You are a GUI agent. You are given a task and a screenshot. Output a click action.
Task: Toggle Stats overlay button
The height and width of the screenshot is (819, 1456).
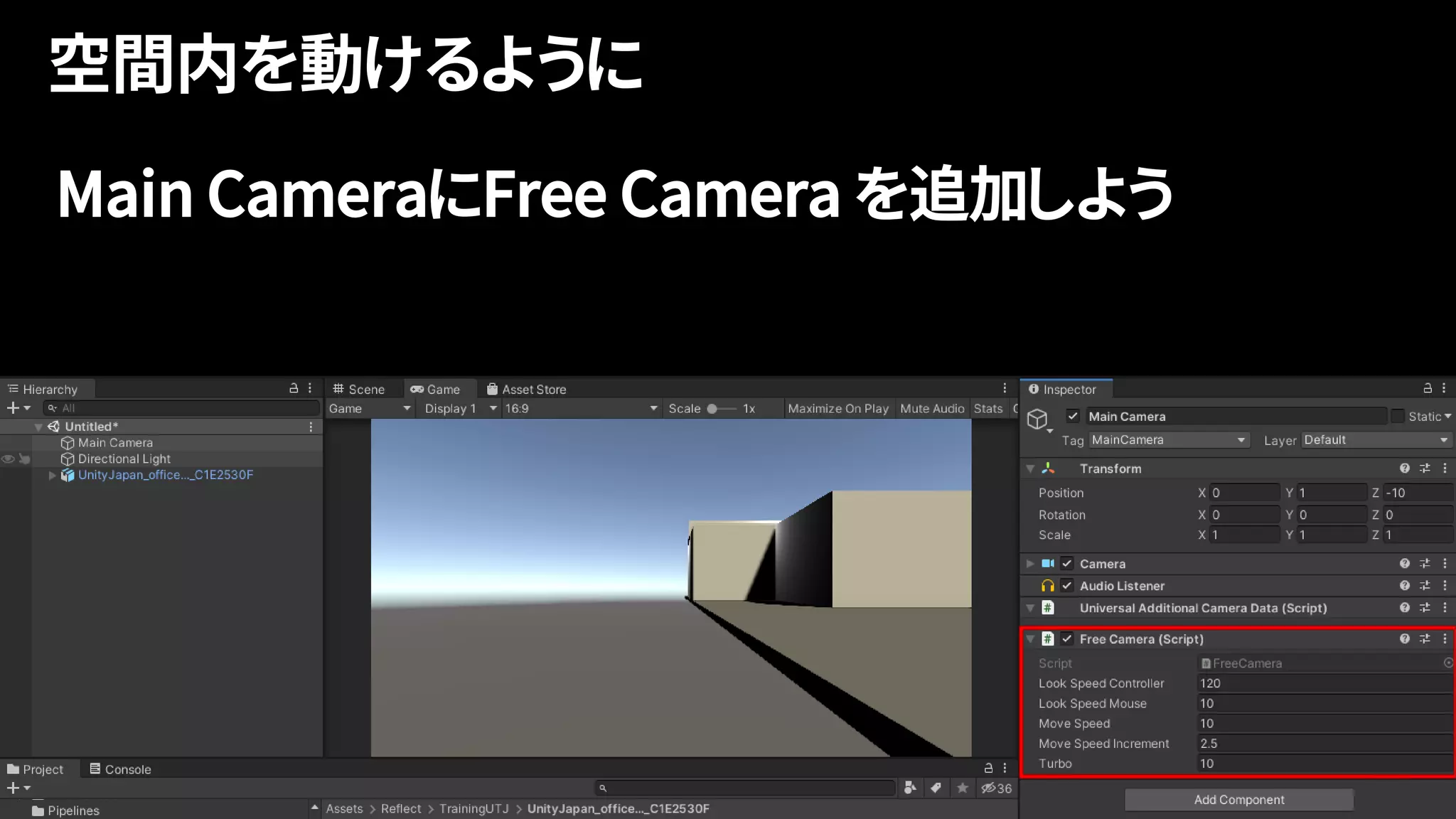pos(988,409)
